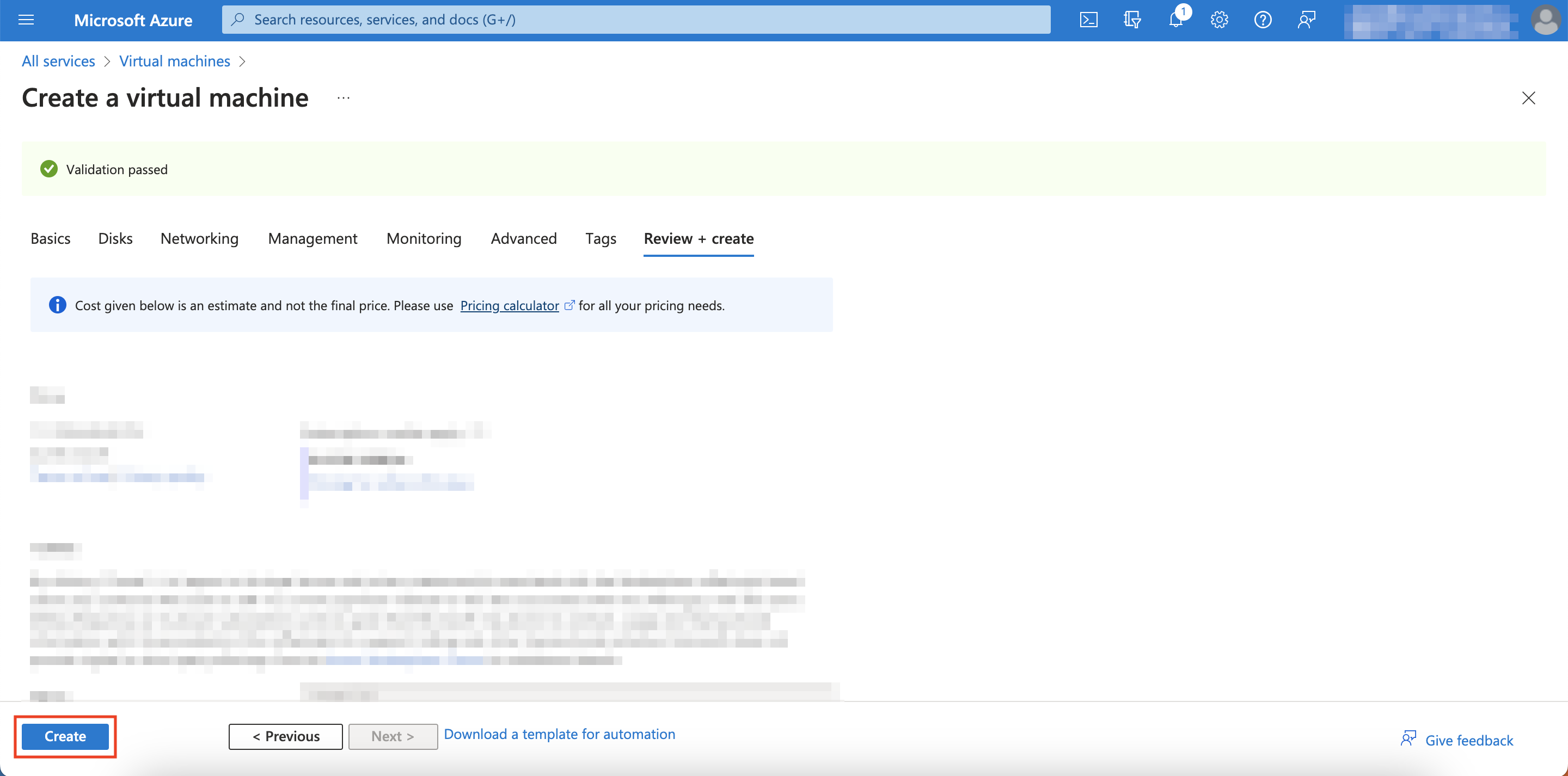The width and height of the screenshot is (1568, 776).
Task: Open more actions ellipsis next to title
Action: coord(344,97)
